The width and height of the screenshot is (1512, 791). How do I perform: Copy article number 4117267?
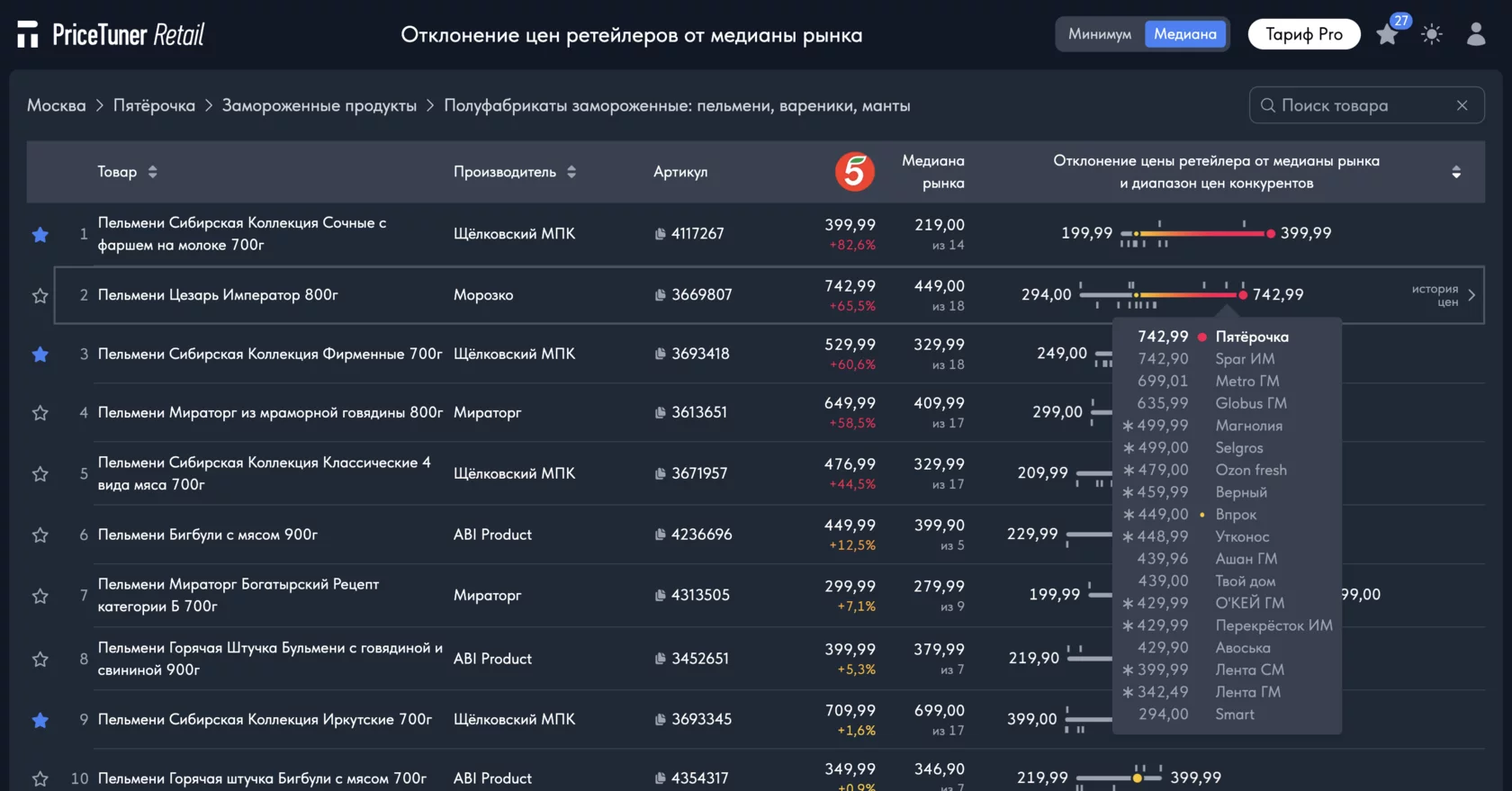pyautogui.click(x=661, y=234)
